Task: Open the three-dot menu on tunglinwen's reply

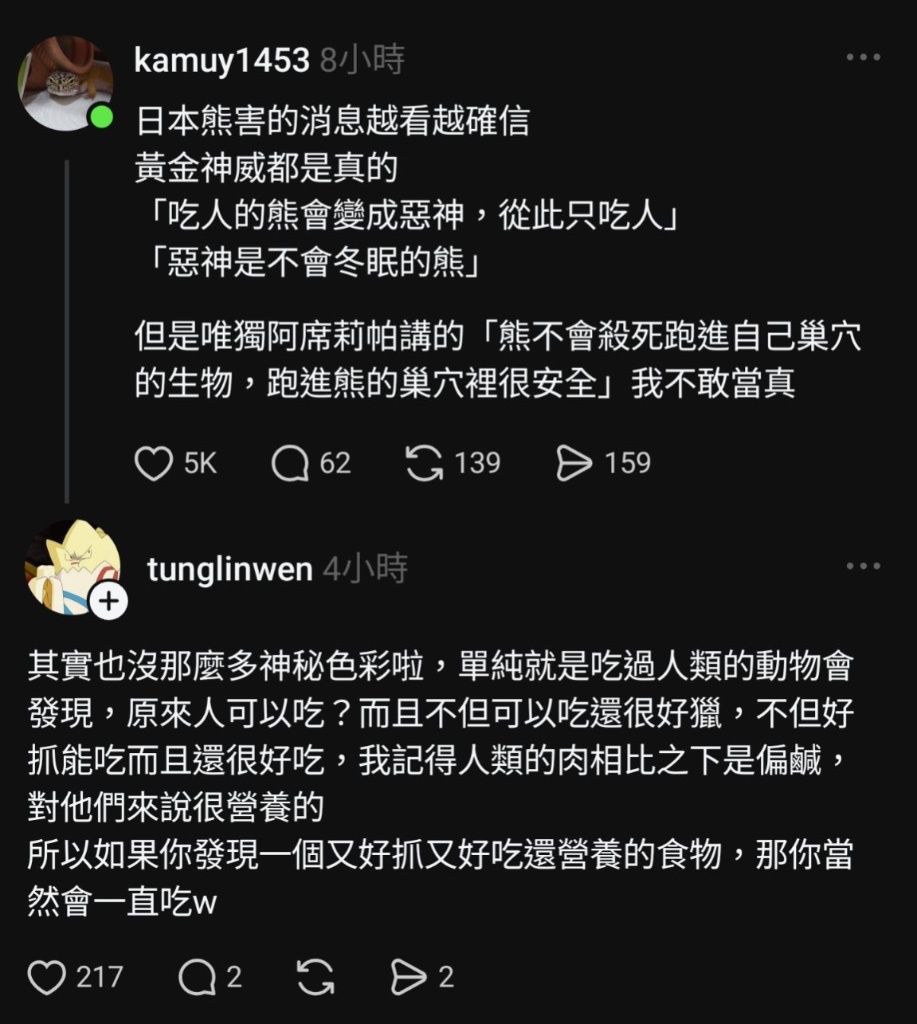Action: (863, 567)
